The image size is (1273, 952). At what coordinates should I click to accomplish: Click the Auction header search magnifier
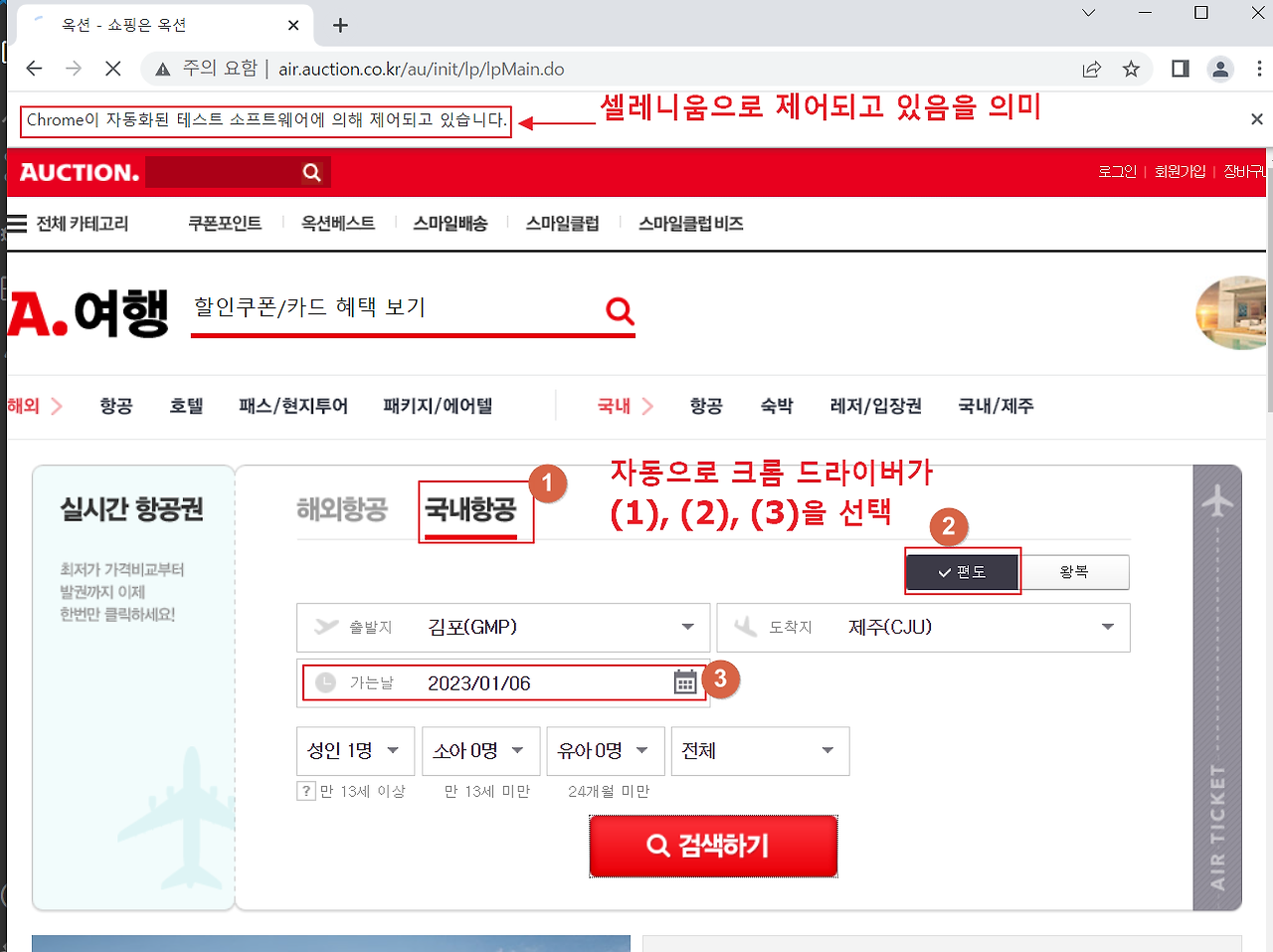(x=312, y=172)
